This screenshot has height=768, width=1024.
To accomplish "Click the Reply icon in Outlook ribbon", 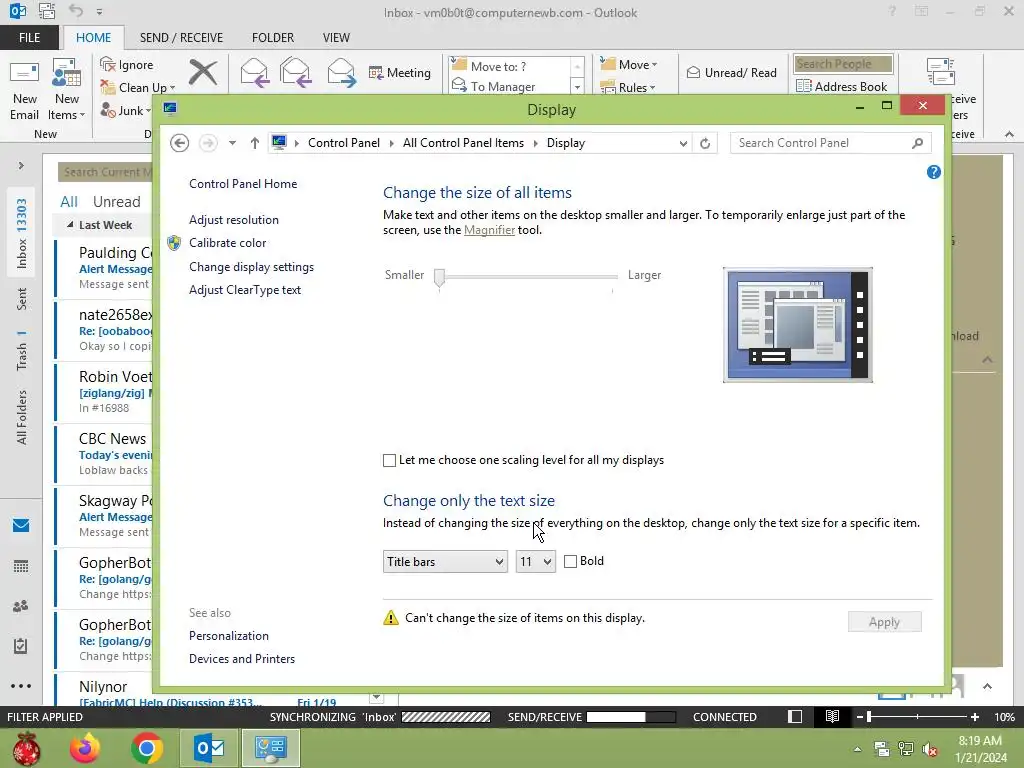I will (x=254, y=72).
